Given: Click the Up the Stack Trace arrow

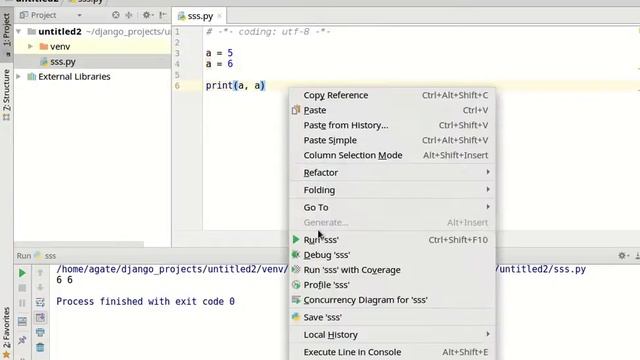Looking at the screenshot, I should click(x=40, y=273).
